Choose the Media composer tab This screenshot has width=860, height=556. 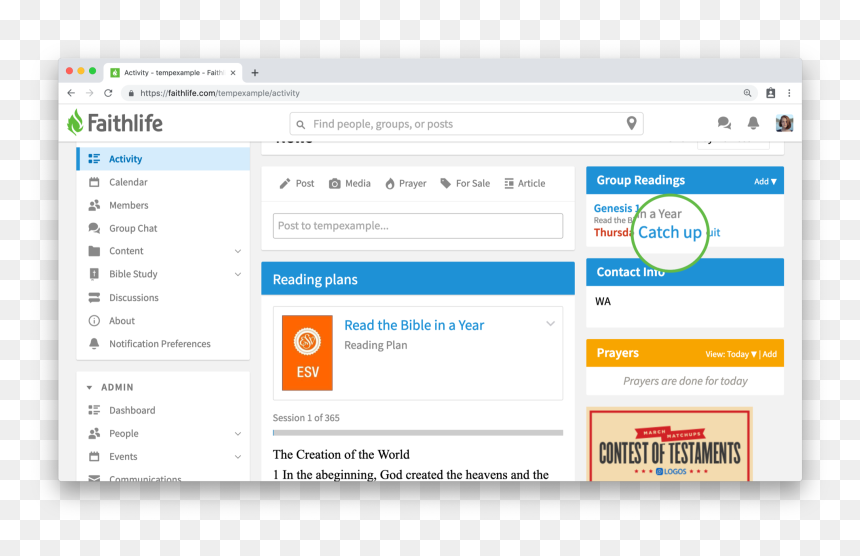pyautogui.click(x=349, y=184)
